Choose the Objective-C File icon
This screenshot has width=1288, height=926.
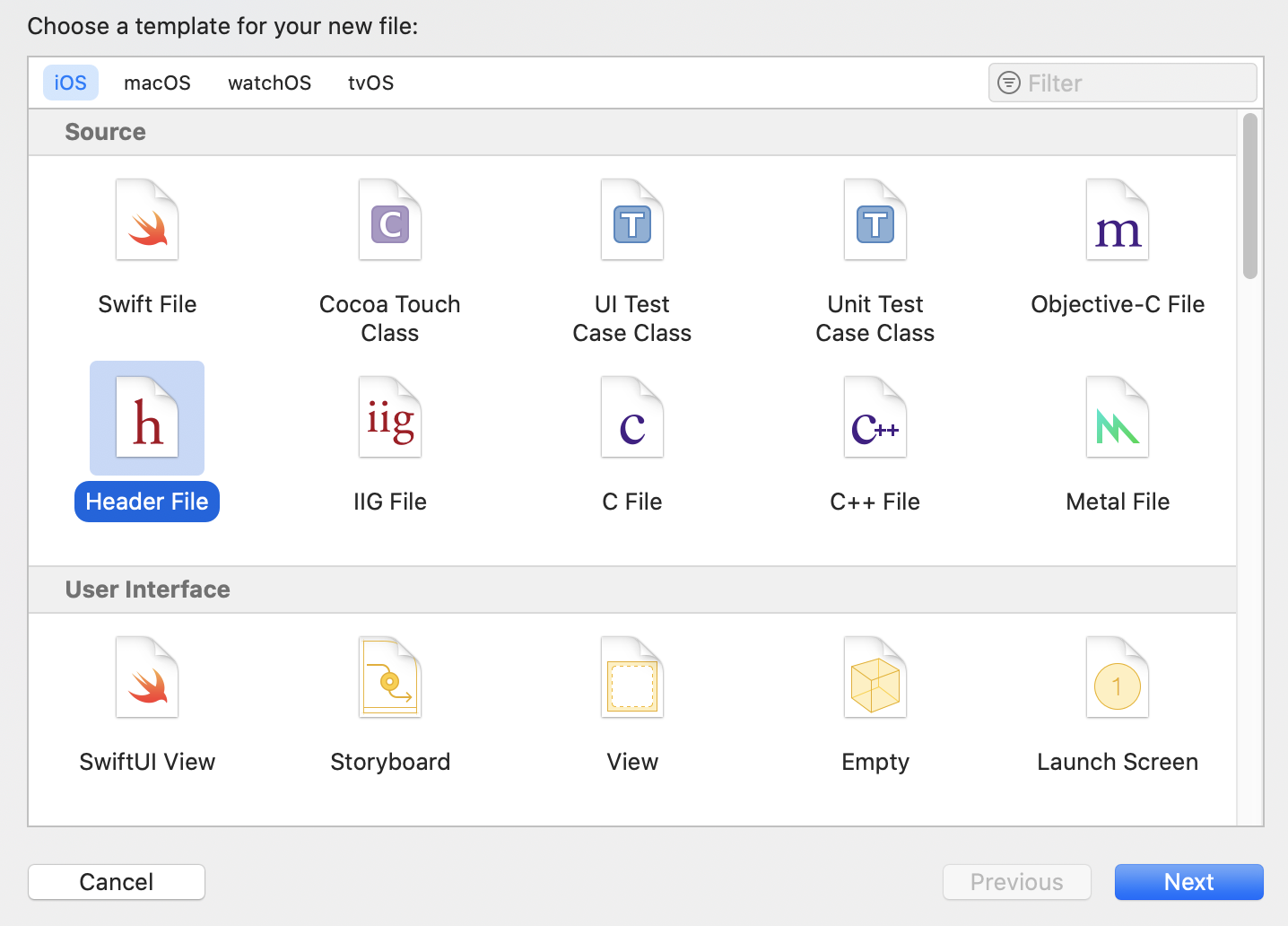[1118, 220]
